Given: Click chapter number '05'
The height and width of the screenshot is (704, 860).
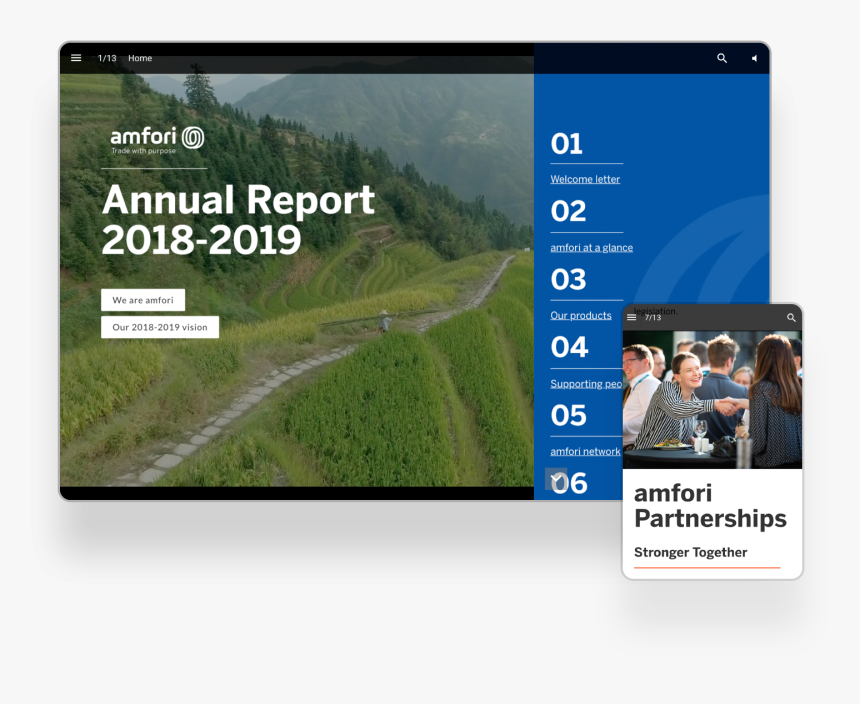Looking at the screenshot, I should [x=569, y=416].
